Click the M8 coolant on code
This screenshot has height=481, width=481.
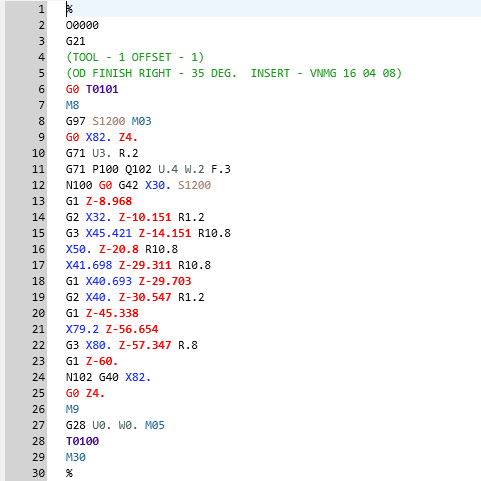[72, 105]
